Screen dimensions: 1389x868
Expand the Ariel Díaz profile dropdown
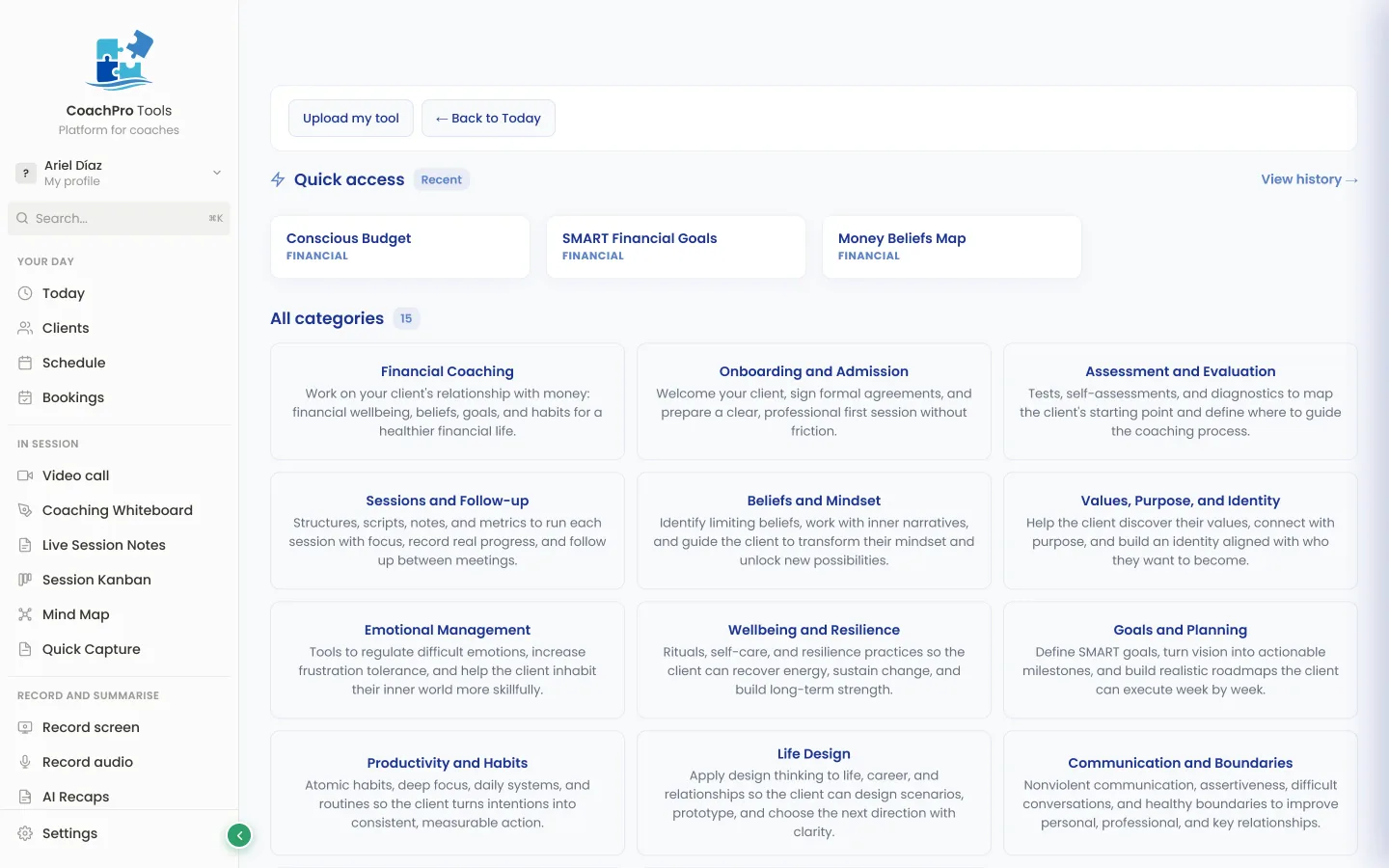click(217, 173)
